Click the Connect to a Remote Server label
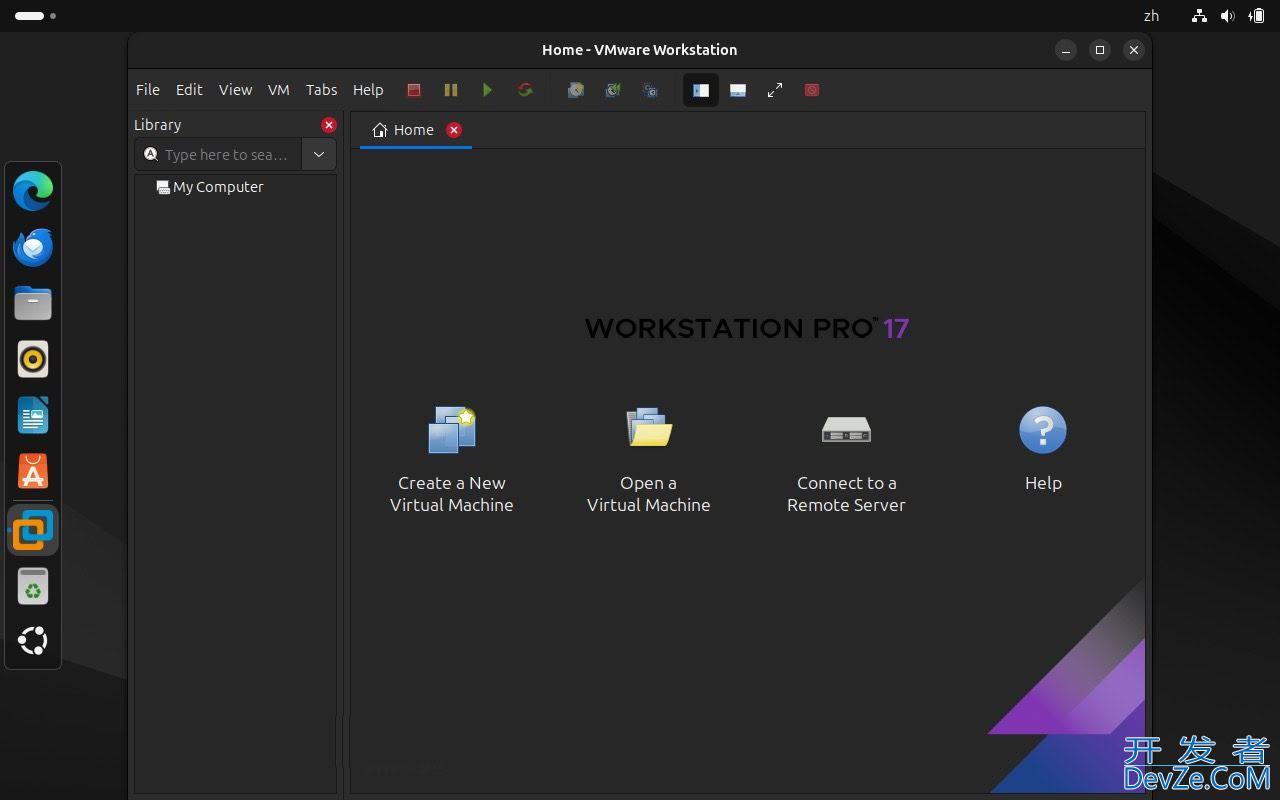Viewport: 1280px width, 800px height. [846, 494]
